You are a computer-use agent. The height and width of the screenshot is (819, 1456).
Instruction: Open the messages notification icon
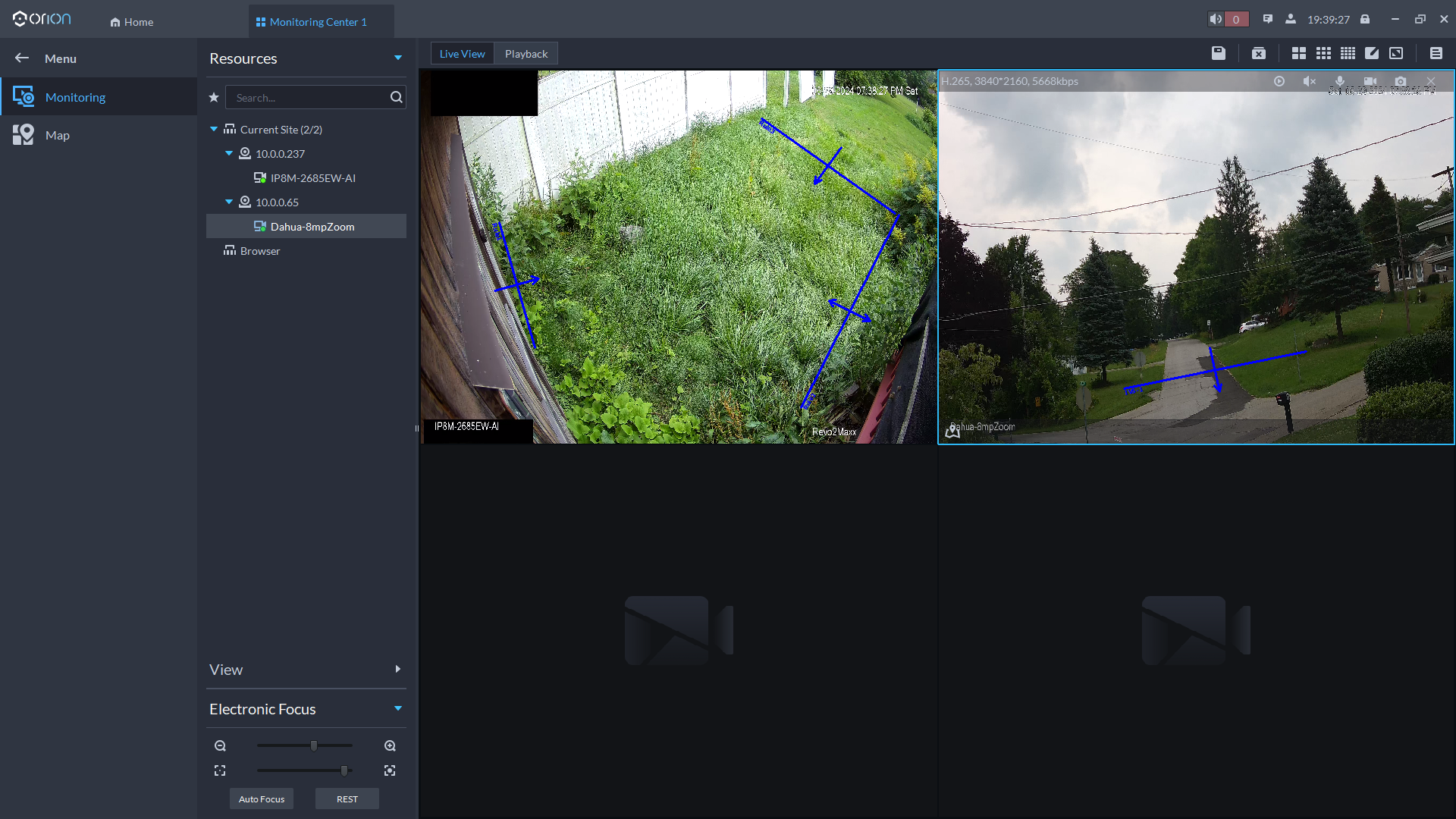(1268, 19)
